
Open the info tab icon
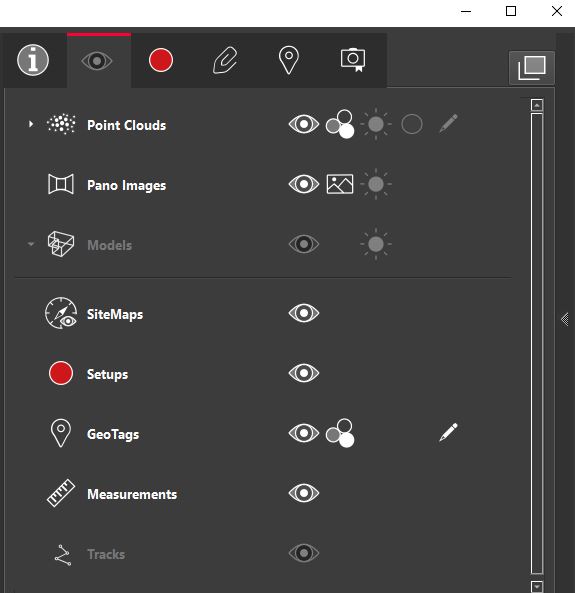(x=33, y=60)
